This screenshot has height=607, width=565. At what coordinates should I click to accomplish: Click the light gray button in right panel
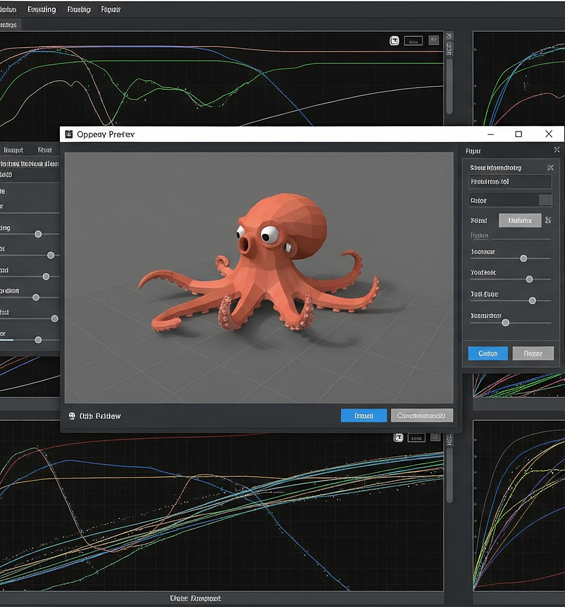tap(520, 220)
